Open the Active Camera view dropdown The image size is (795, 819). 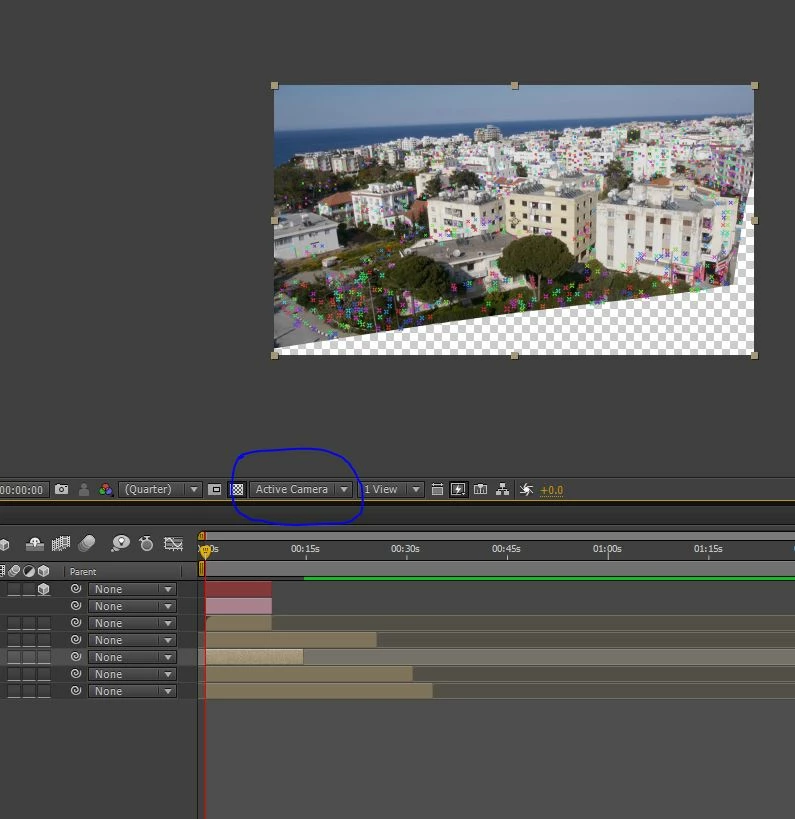[x=300, y=489]
